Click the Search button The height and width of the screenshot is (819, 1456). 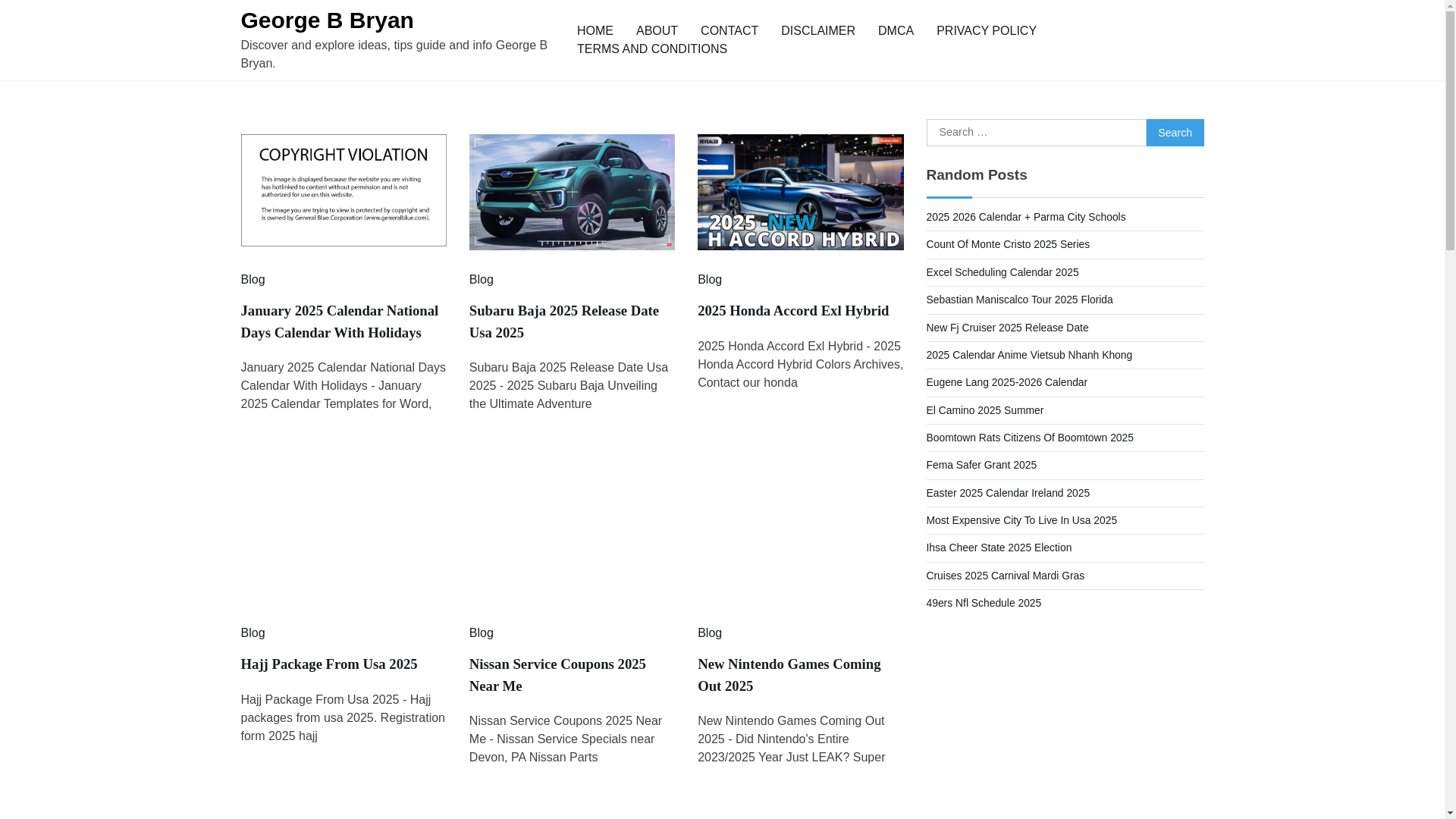coord(1175,133)
